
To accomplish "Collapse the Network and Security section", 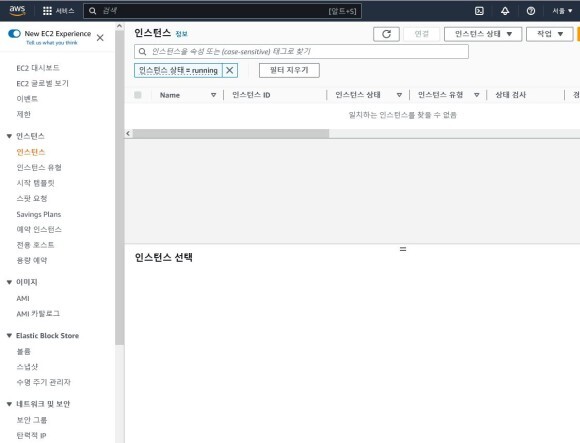I will [x=9, y=404].
